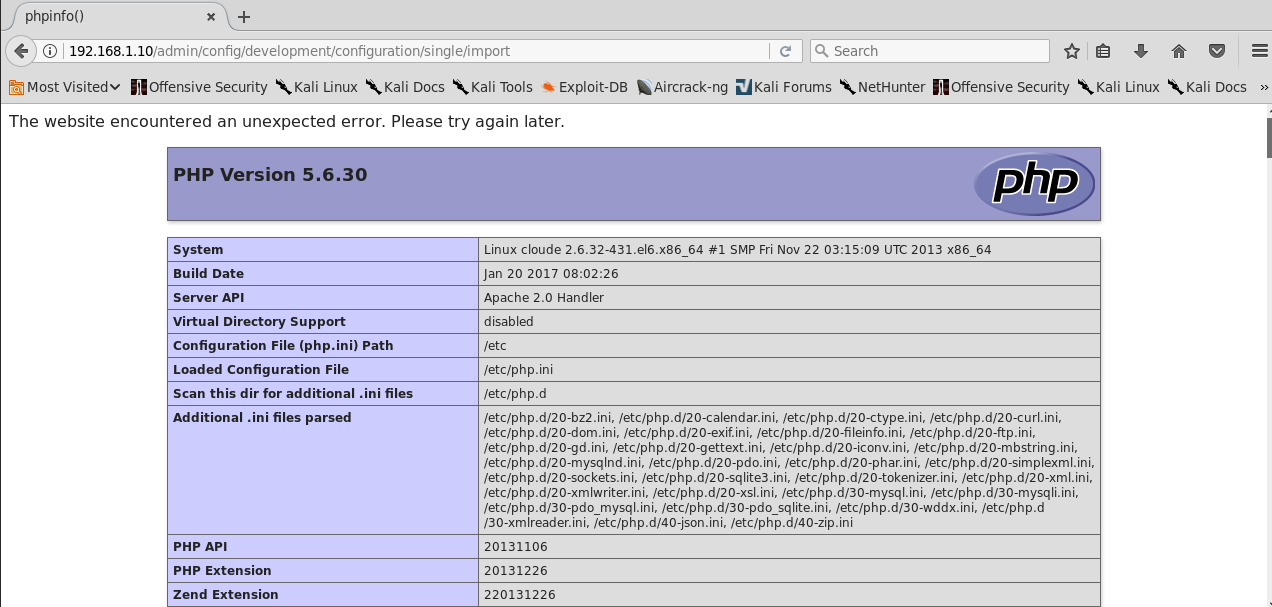Select the '/etc/php.d' value
This screenshot has width=1272, height=607.
pos(515,394)
